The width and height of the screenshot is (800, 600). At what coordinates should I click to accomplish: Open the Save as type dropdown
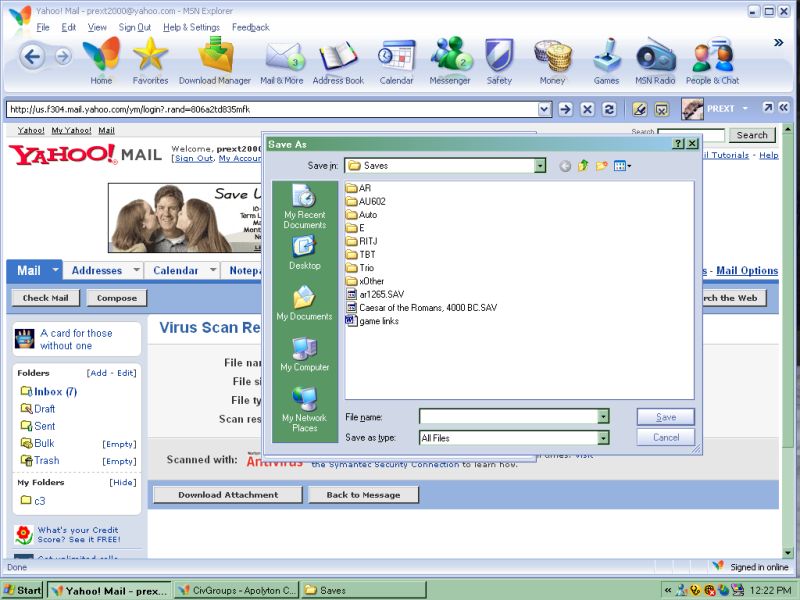pos(603,438)
